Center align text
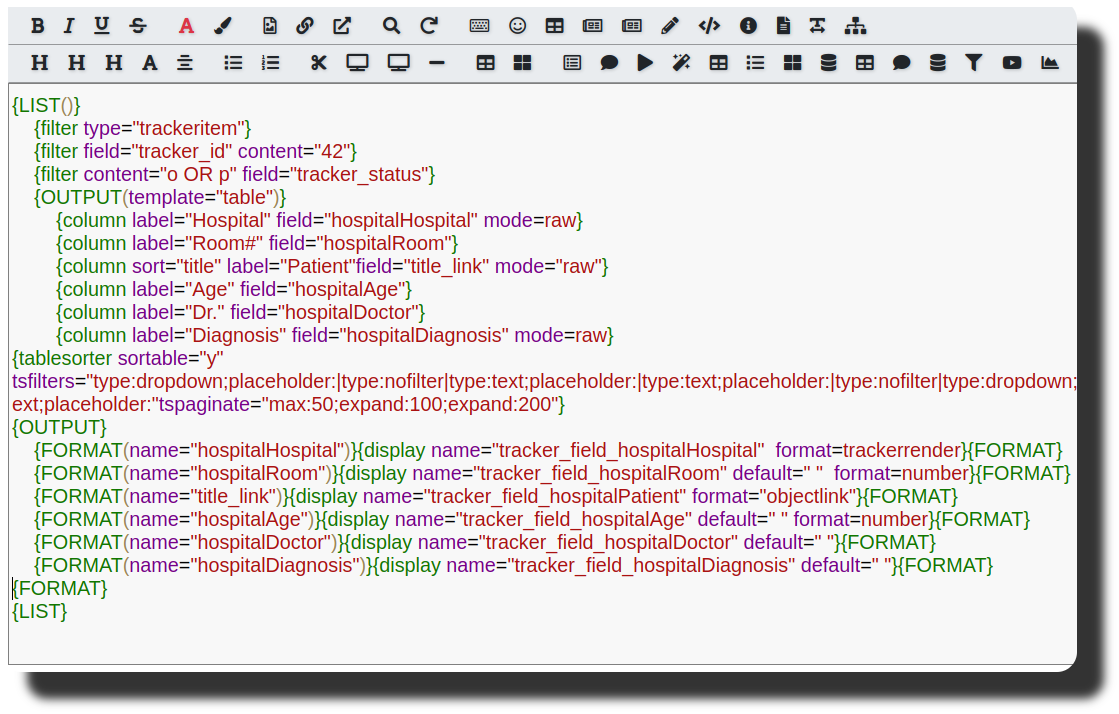The image size is (1119, 714). 185,63
